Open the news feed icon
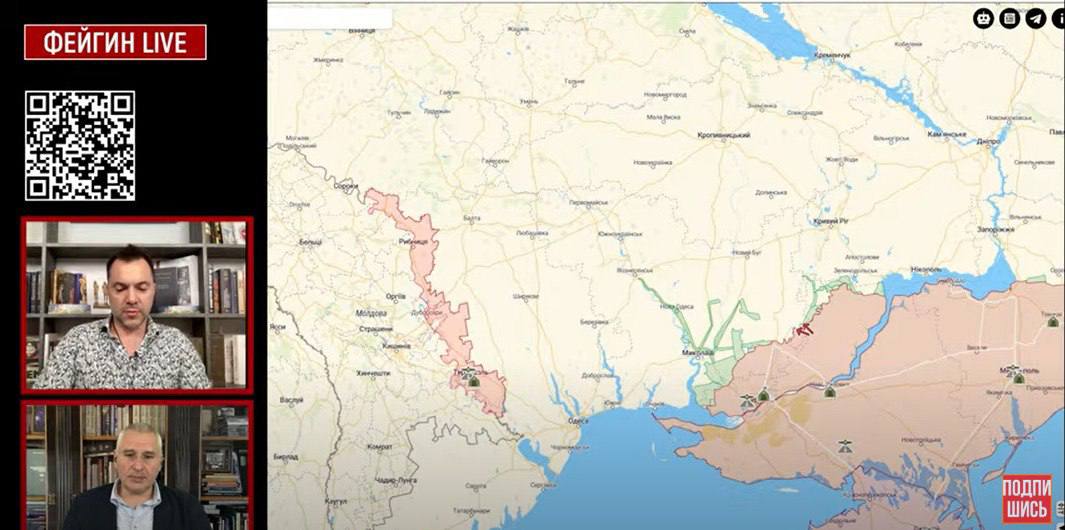Image resolution: width=1065 pixels, height=530 pixels. pos(1010,18)
